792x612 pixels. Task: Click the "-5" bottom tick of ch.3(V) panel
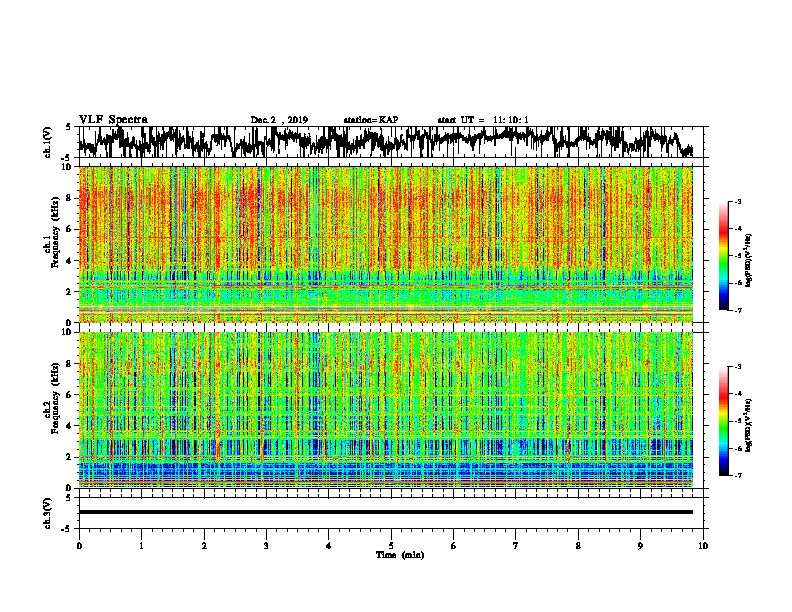click(67, 529)
